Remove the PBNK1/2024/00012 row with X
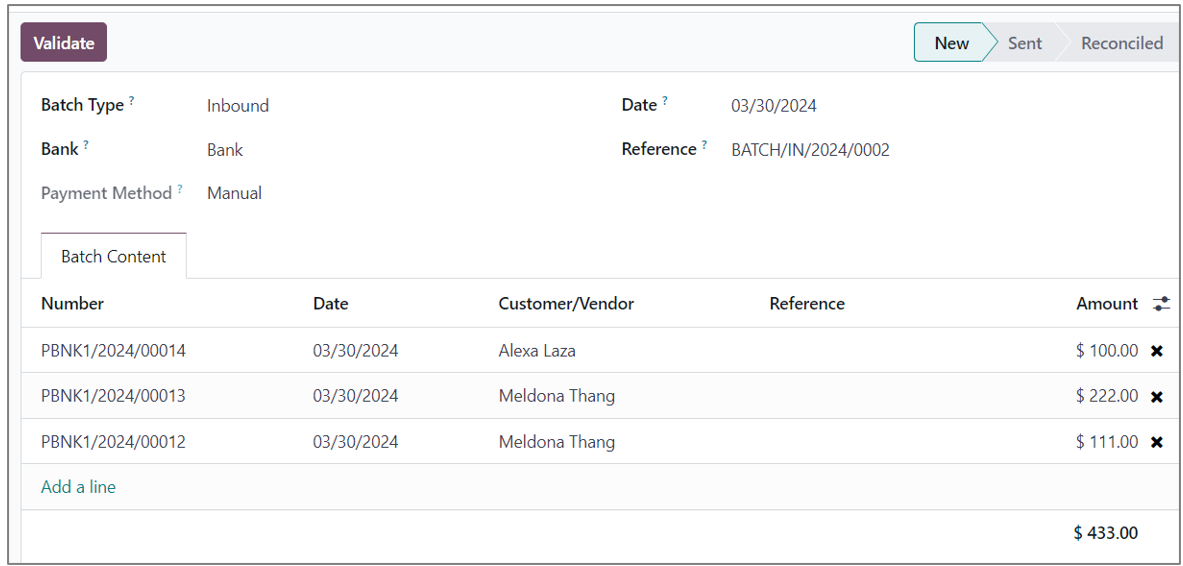Image resolution: width=1183 pixels, height=566 pixels. (x=1157, y=442)
